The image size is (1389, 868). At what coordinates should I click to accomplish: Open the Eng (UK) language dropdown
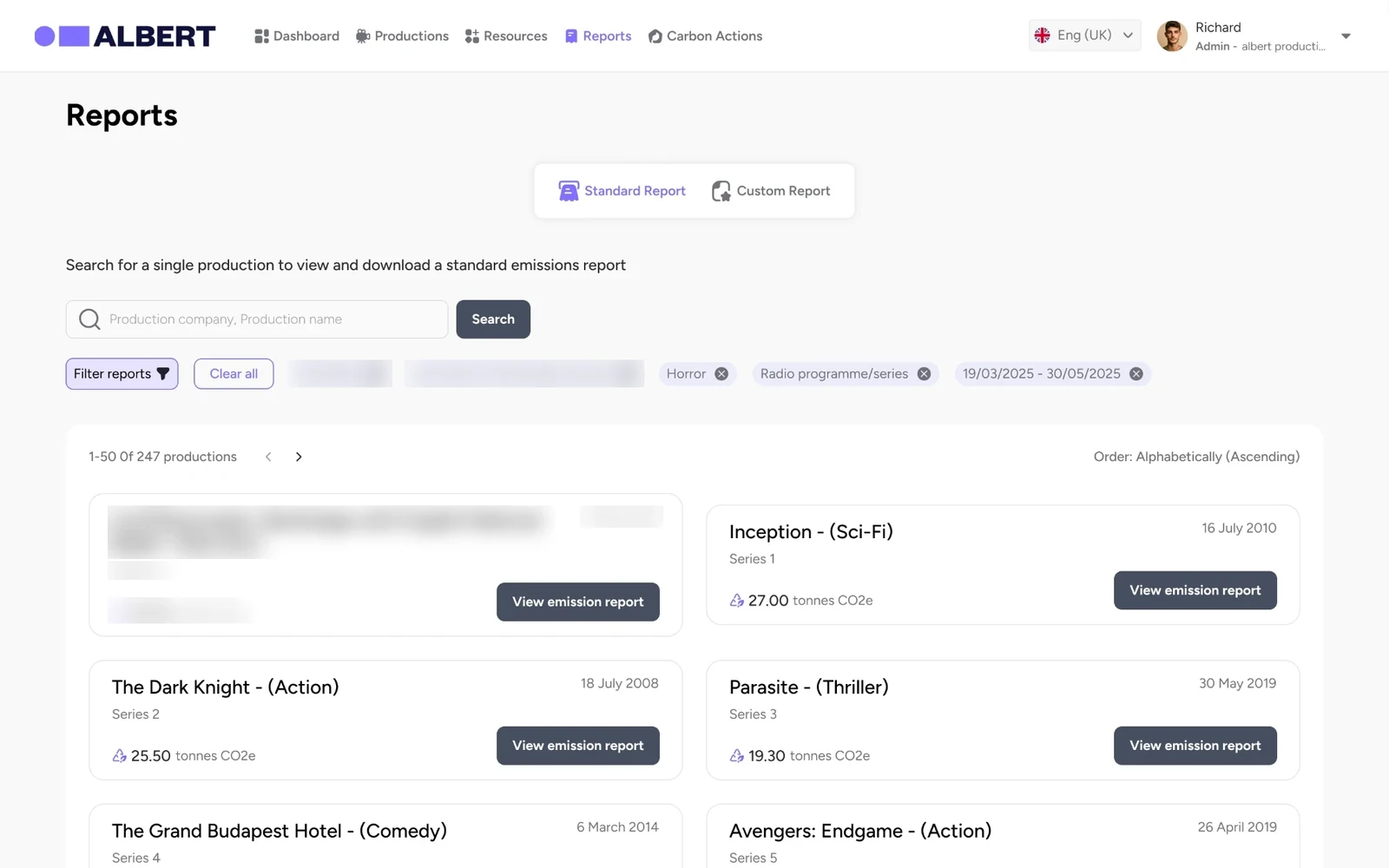(1084, 36)
